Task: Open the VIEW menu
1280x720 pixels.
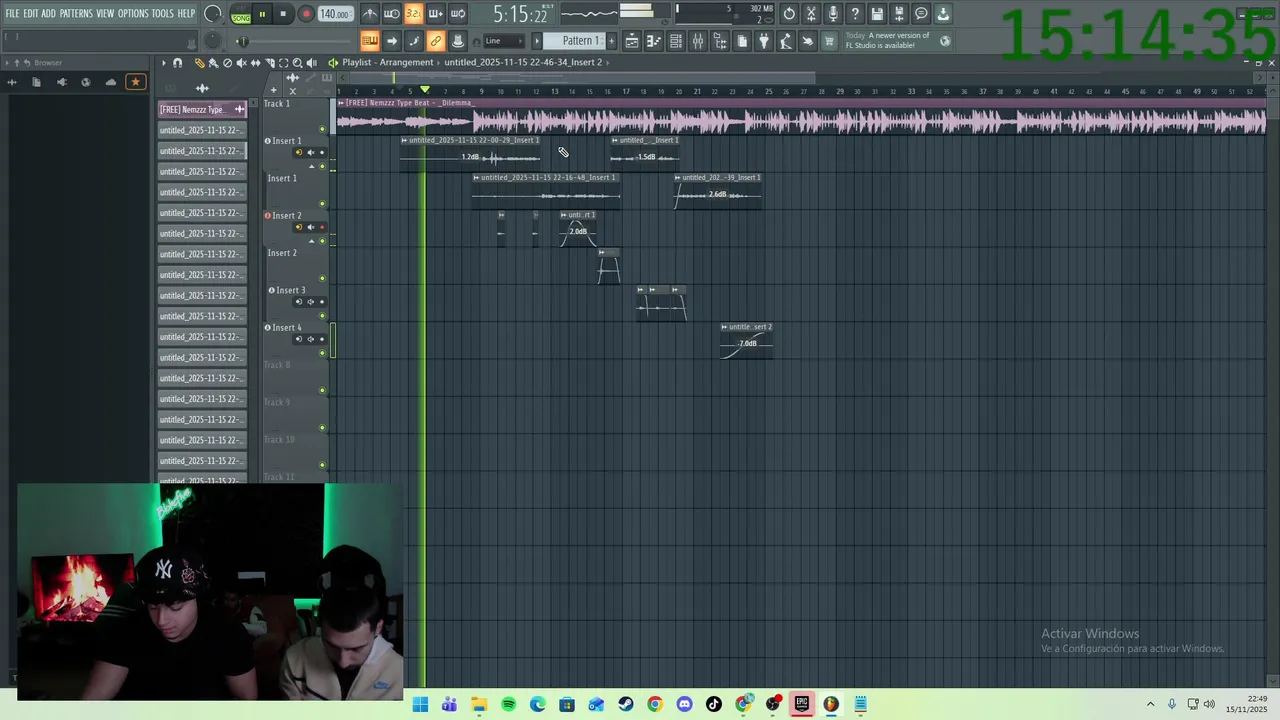Action: [x=105, y=14]
